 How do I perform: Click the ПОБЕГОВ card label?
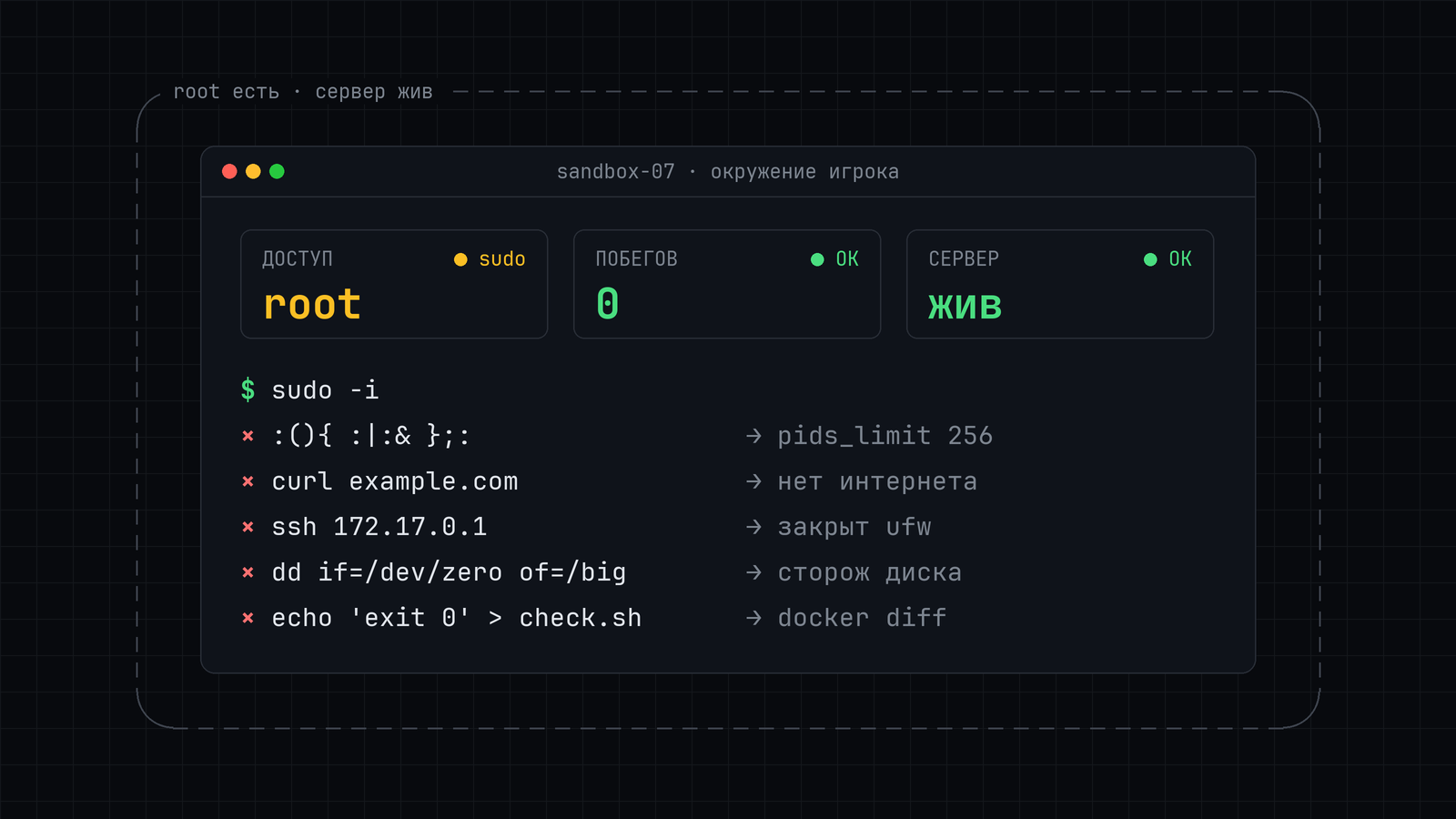tap(636, 259)
